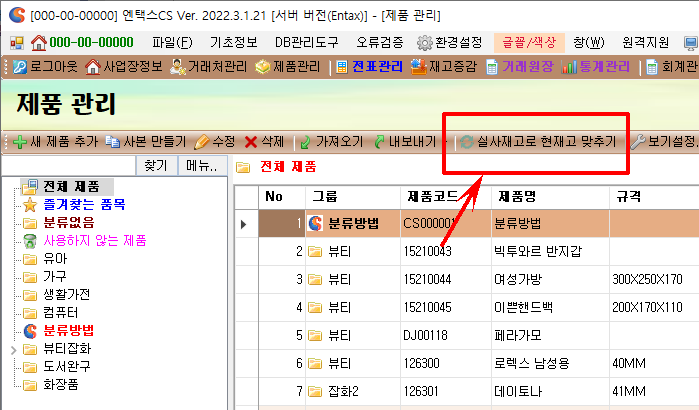Select product 이쁜핸드백
The image size is (699, 410).
click(523, 308)
